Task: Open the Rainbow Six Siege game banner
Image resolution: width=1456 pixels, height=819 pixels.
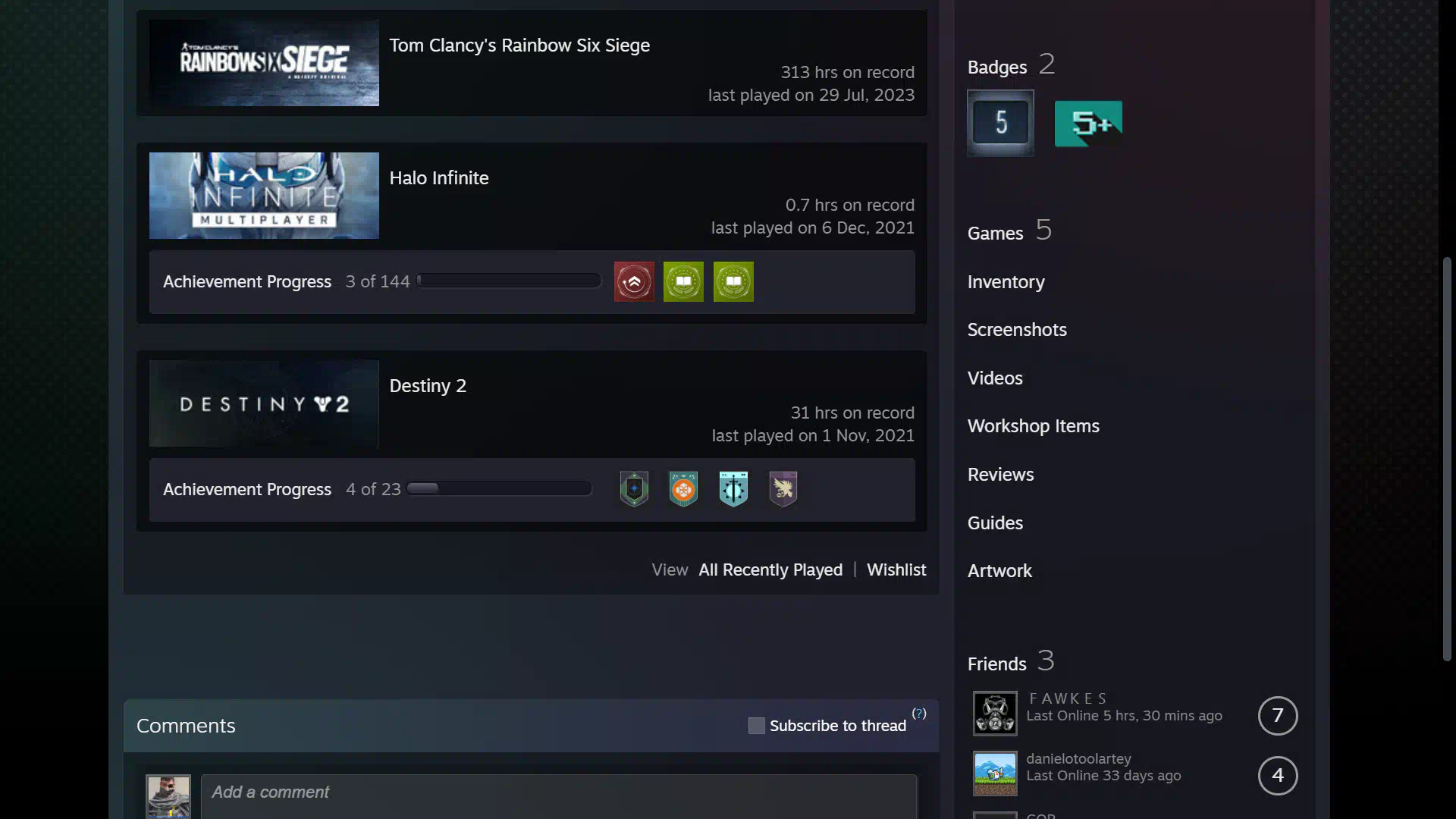Action: pos(264,63)
